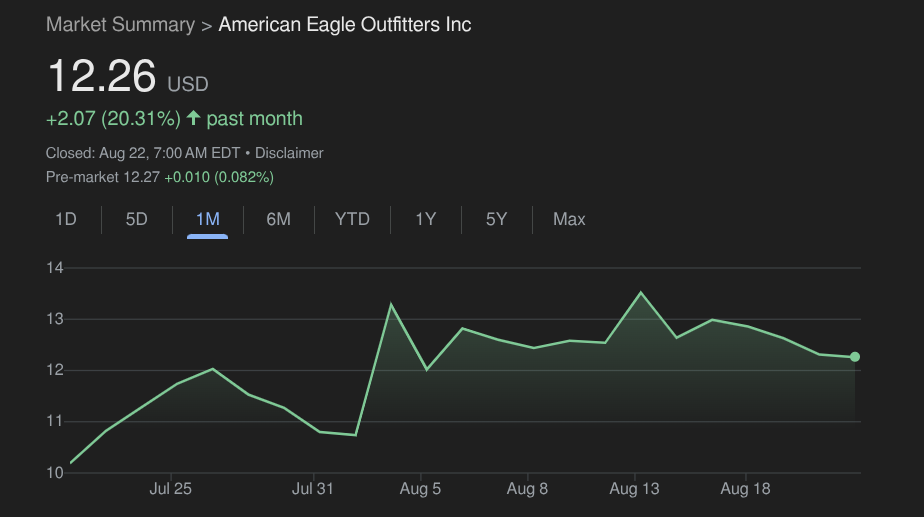Click the green endpoint dot on chart
The height and width of the screenshot is (517, 924).
coord(855,357)
